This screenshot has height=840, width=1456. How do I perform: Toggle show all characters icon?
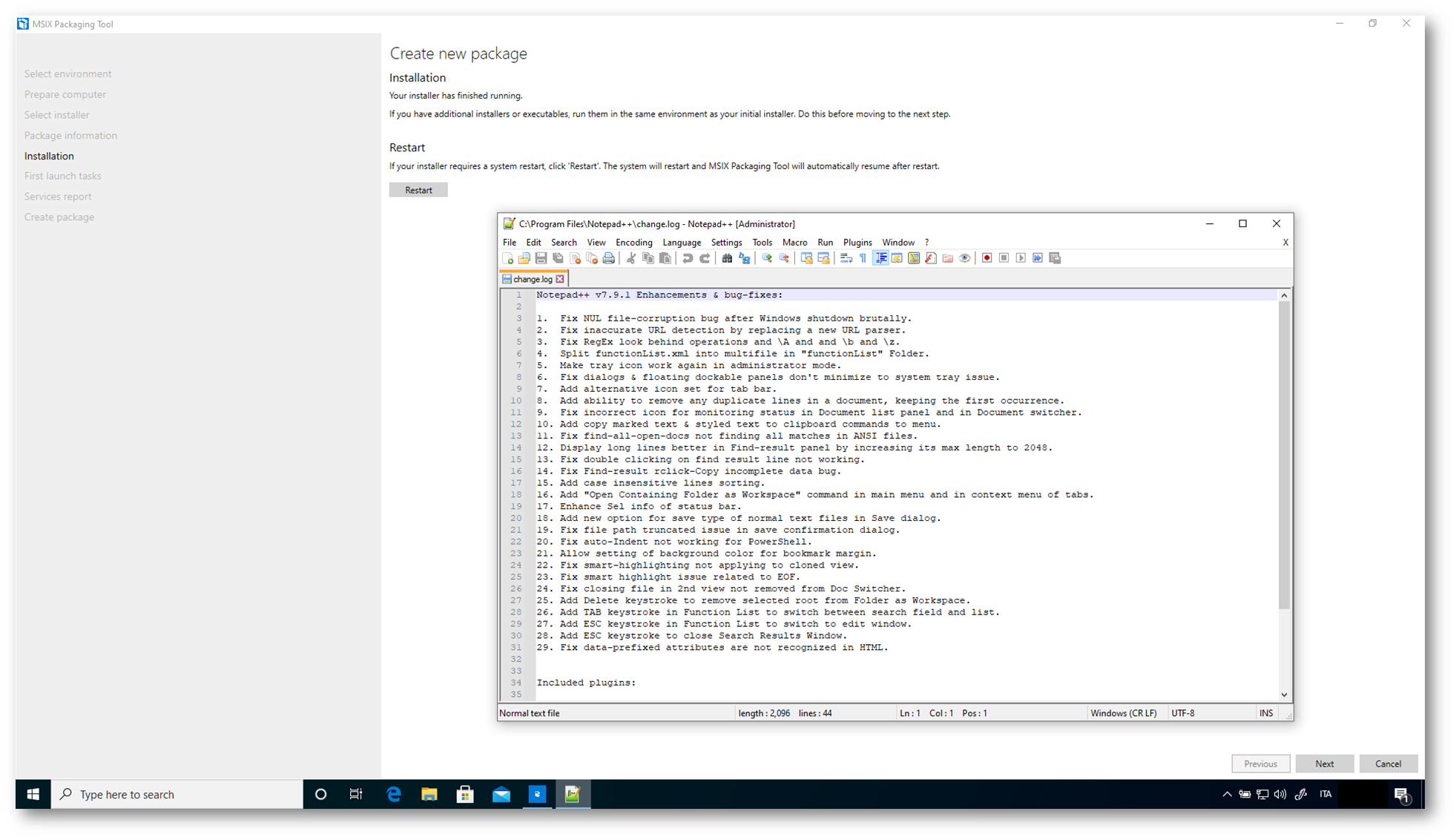point(863,258)
